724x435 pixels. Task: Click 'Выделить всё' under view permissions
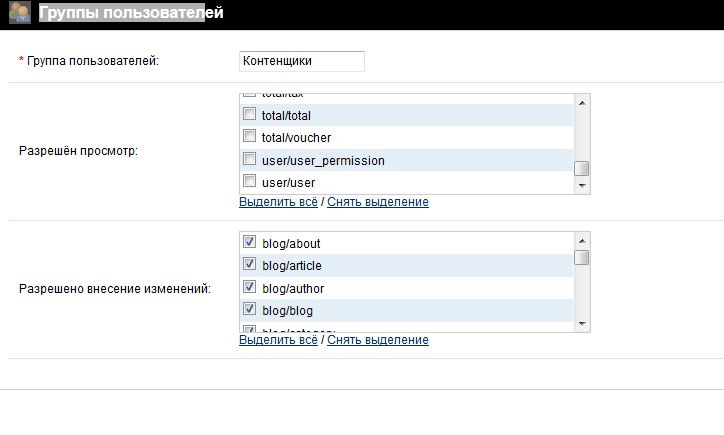[x=278, y=202]
